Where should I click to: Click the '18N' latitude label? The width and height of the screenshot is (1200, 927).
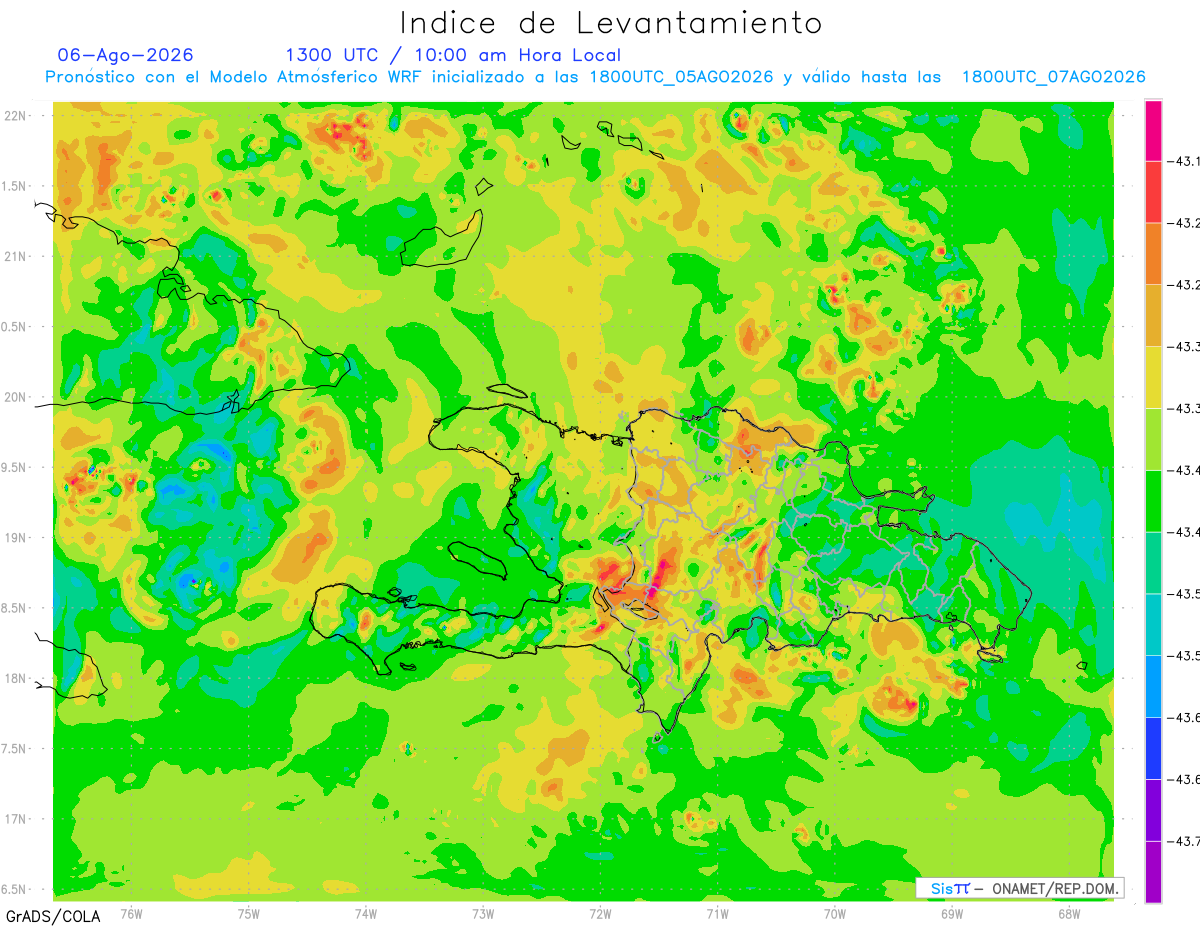[16, 678]
